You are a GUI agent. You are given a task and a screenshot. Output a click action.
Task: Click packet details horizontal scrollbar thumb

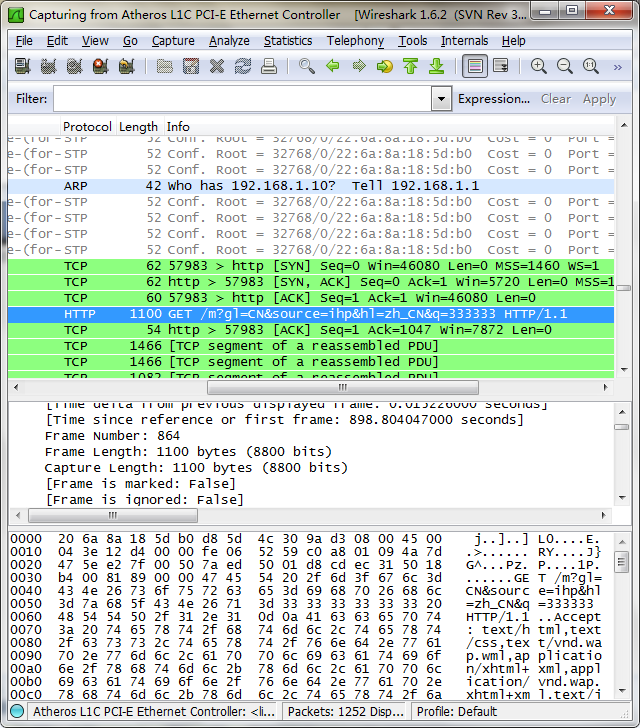[x=113, y=515]
